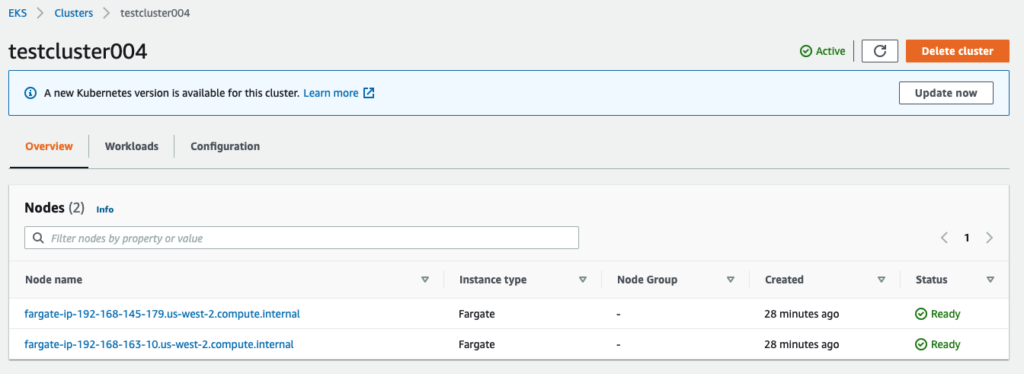The image size is (1024, 374).
Task: Click the Status column header
Action: coord(931,279)
